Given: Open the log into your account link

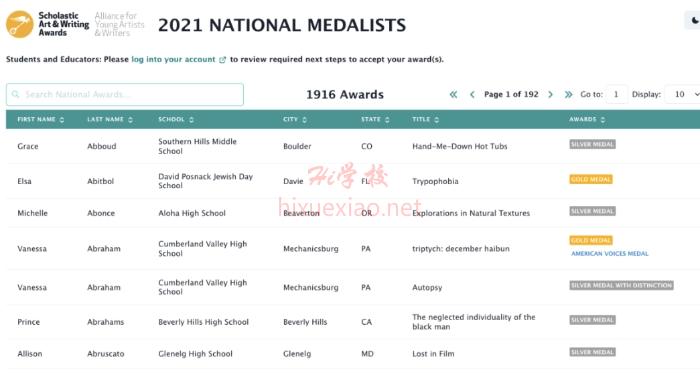Looking at the screenshot, I should [173, 59].
